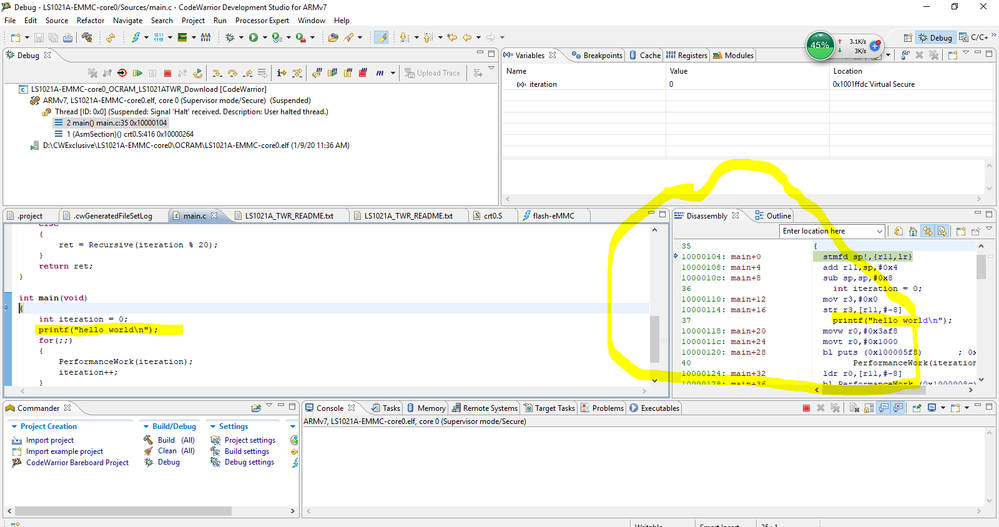Click Link with Editor icon in toolbar

click(x=110, y=38)
